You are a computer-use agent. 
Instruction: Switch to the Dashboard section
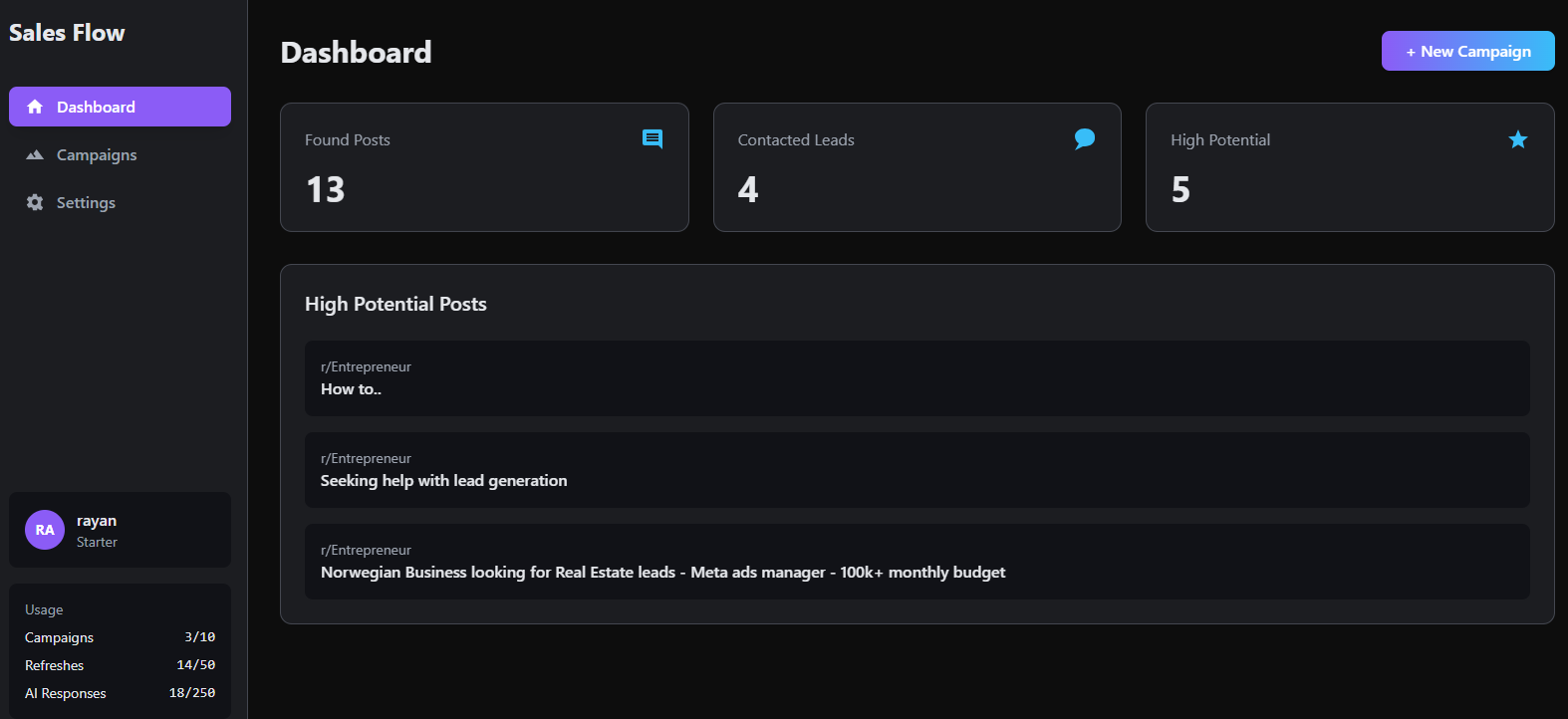[96, 107]
